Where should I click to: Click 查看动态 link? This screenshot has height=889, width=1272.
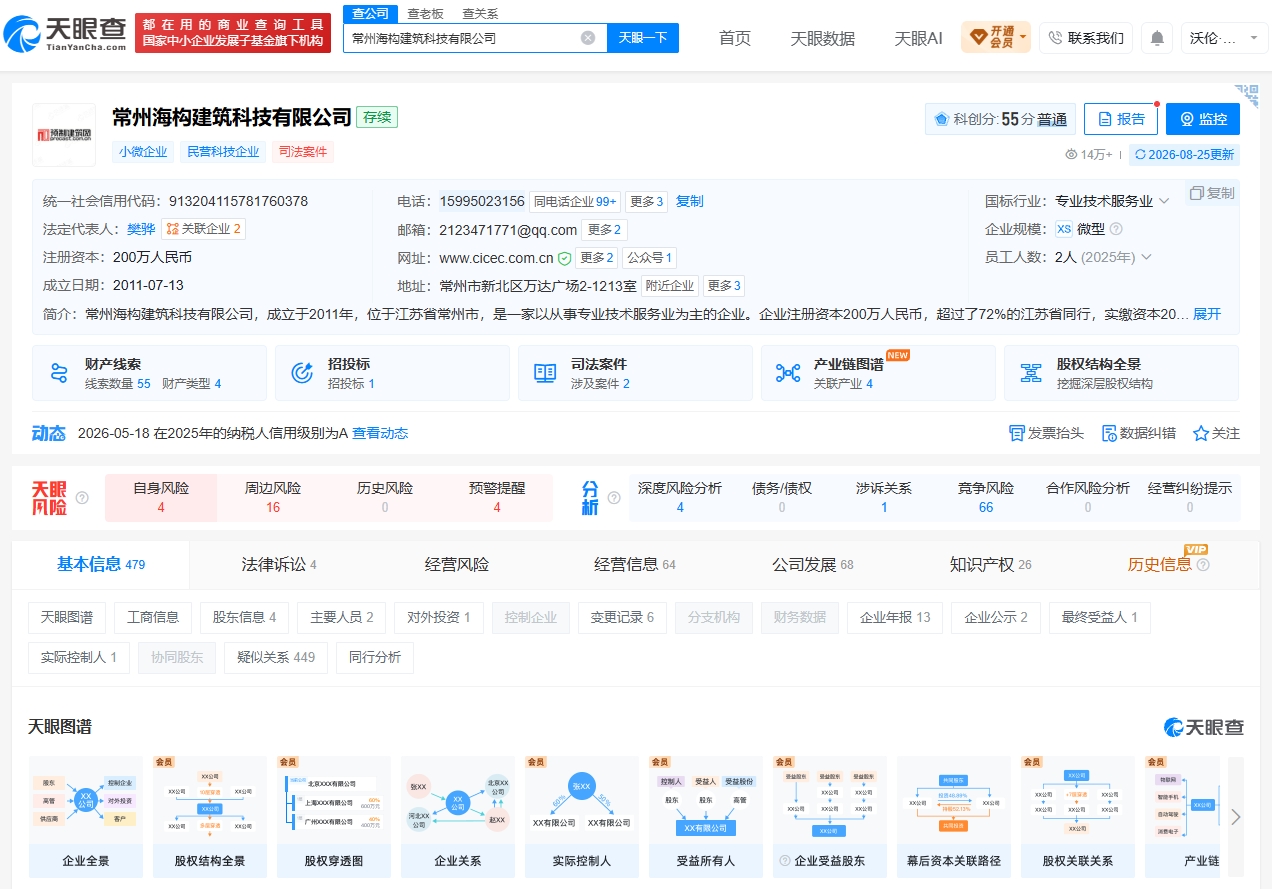pos(380,433)
